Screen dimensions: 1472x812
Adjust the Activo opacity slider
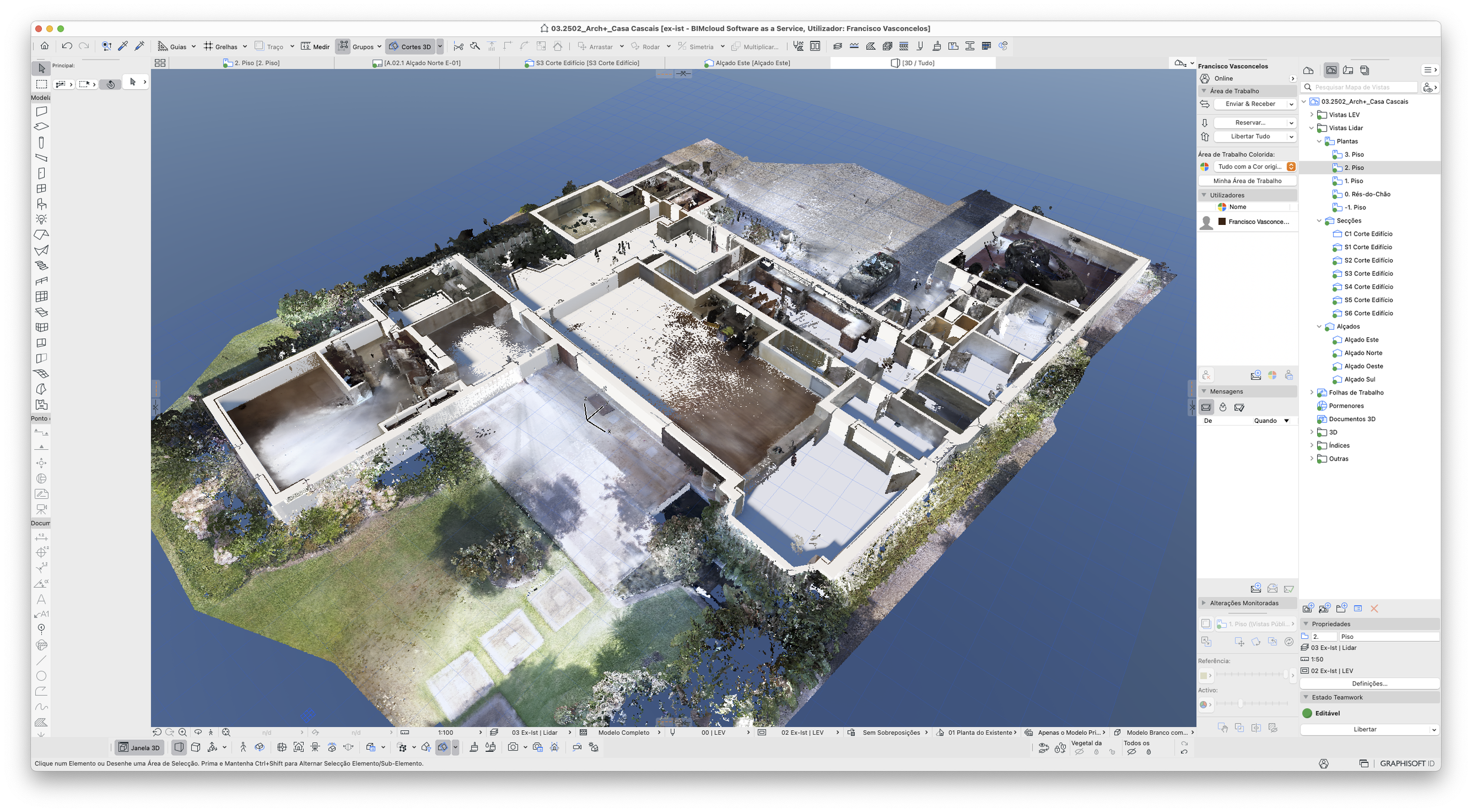1240,704
